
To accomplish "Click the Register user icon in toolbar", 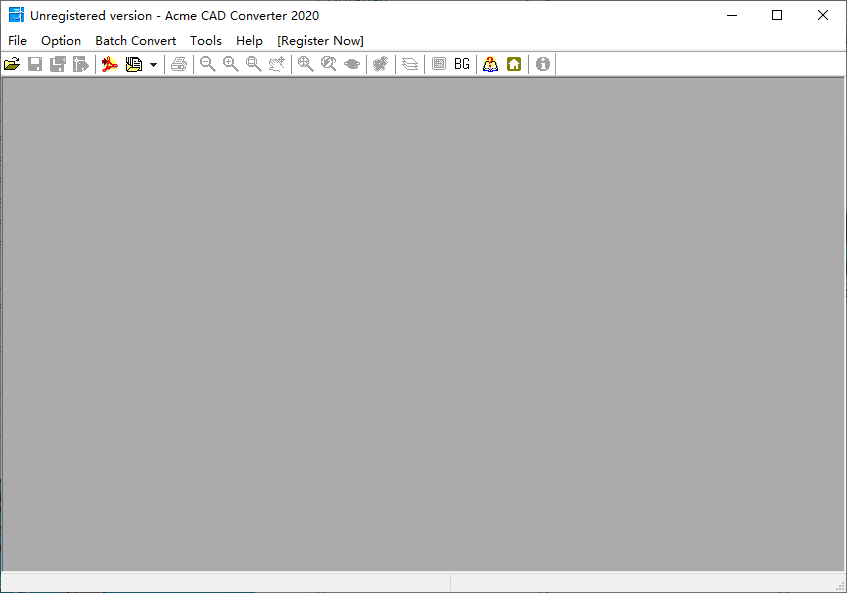I will point(490,64).
